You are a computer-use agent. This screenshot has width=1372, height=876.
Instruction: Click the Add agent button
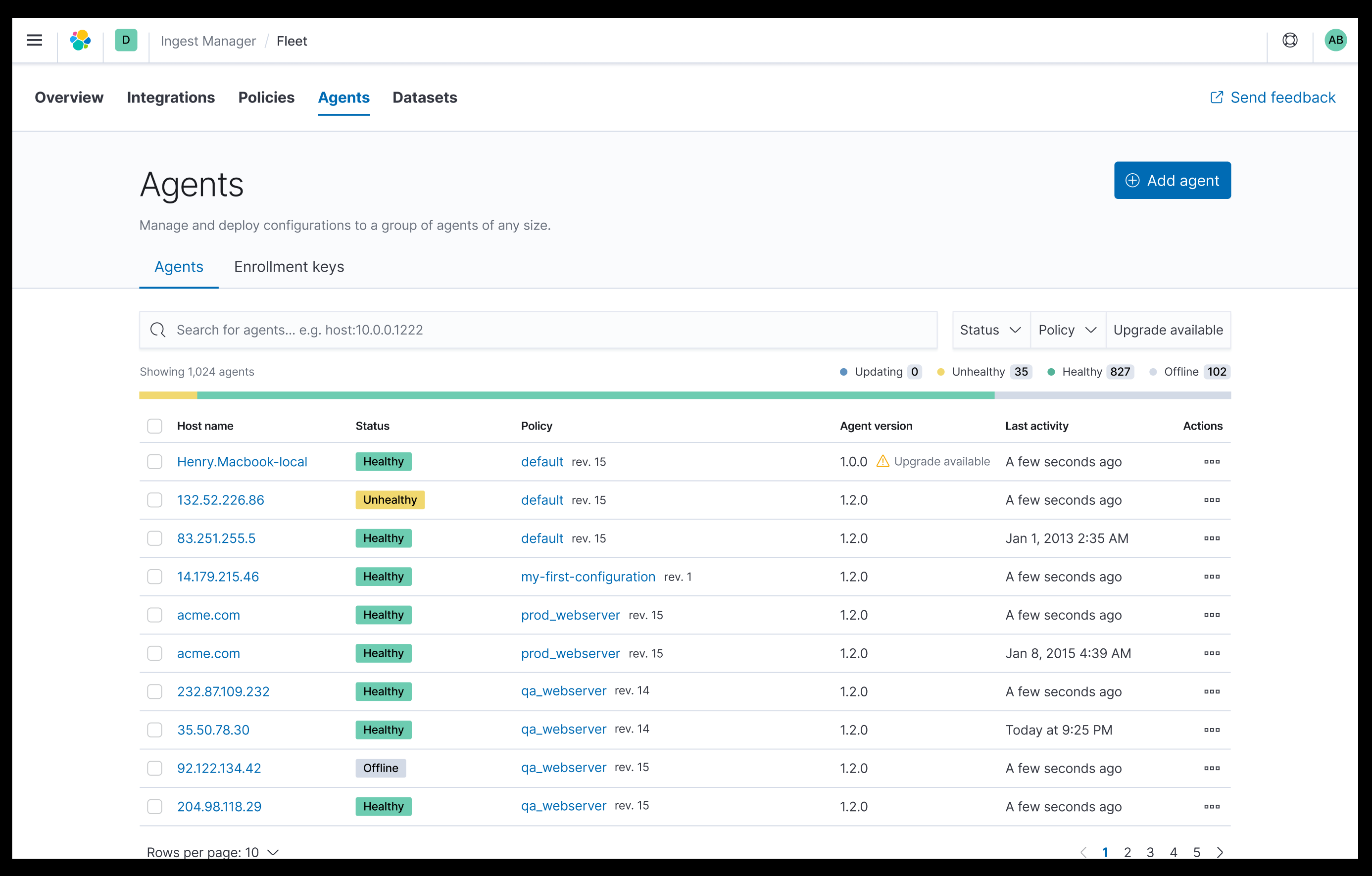point(1172,180)
